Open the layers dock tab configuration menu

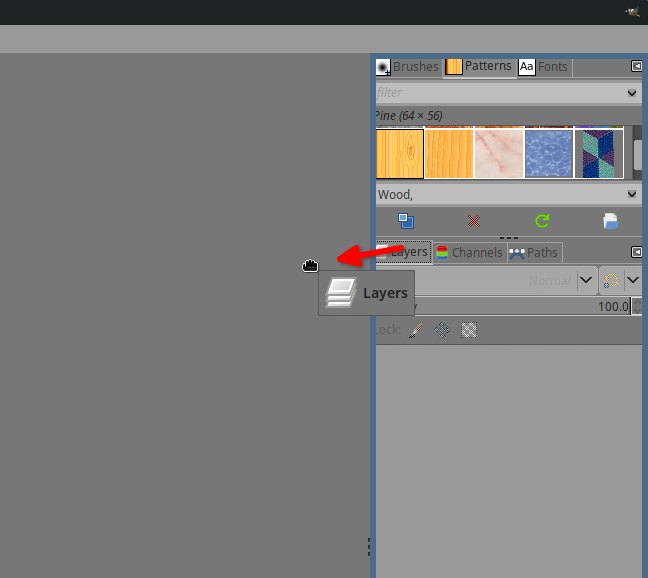point(636,252)
